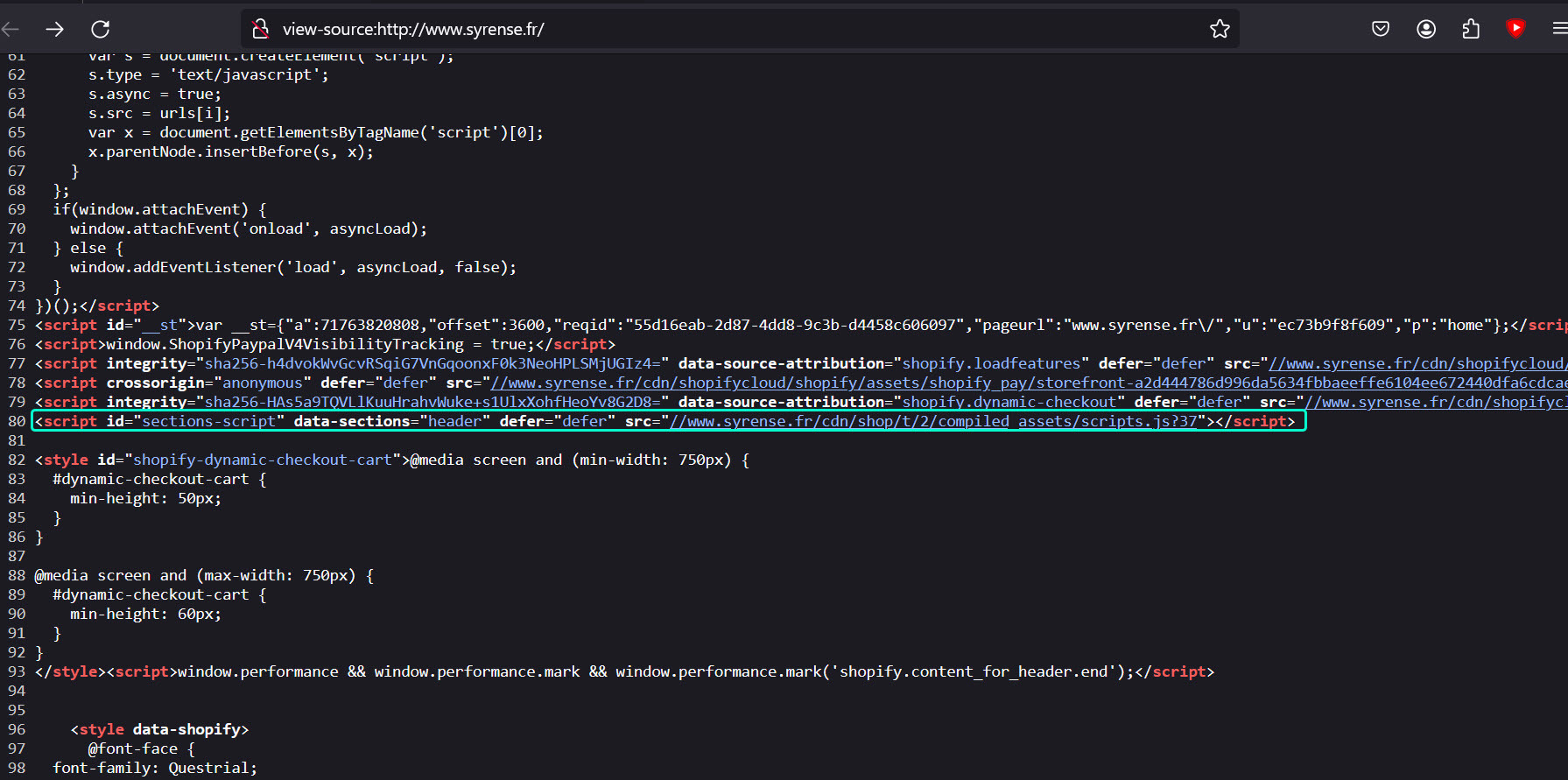Image resolution: width=1568 pixels, height=780 pixels.
Task: Click the forward navigation arrow
Action: tap(55, 29)
